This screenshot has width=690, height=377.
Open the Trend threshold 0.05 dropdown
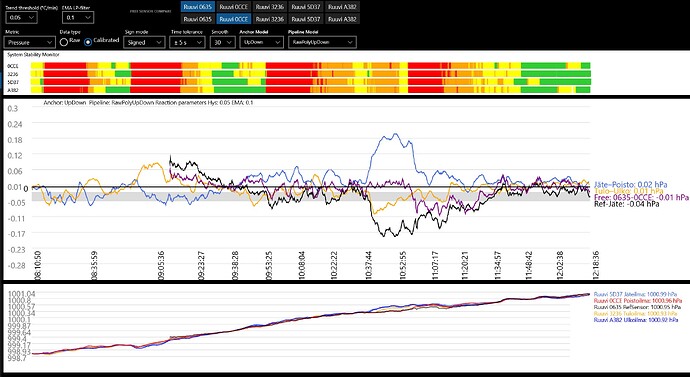point(21,18)
